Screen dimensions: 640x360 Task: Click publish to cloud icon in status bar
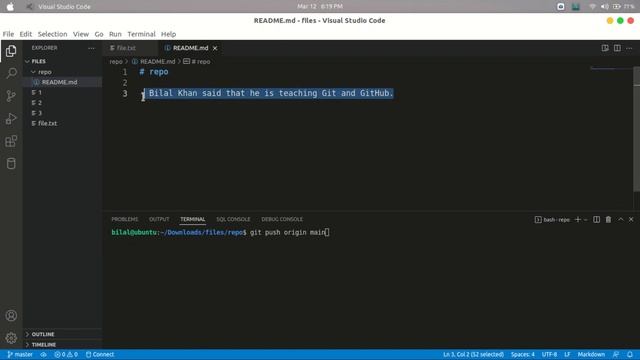[x=43, y=354]
